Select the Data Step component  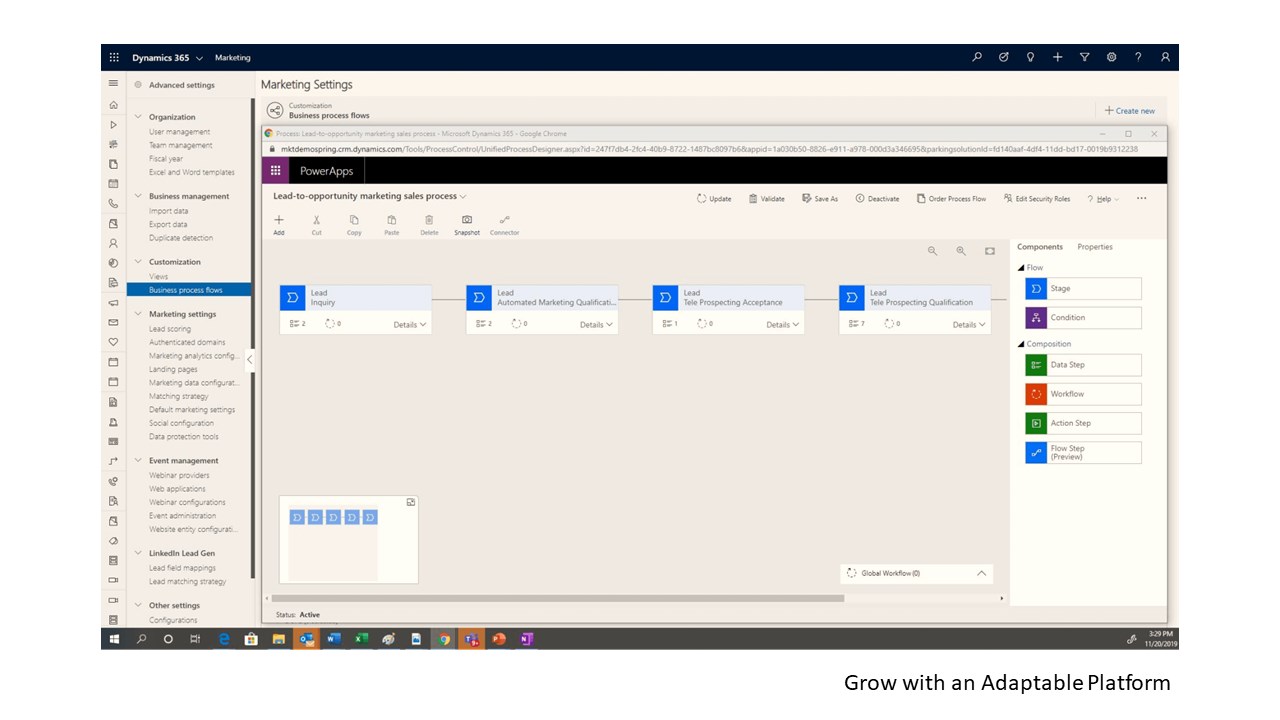point(1083,365)
